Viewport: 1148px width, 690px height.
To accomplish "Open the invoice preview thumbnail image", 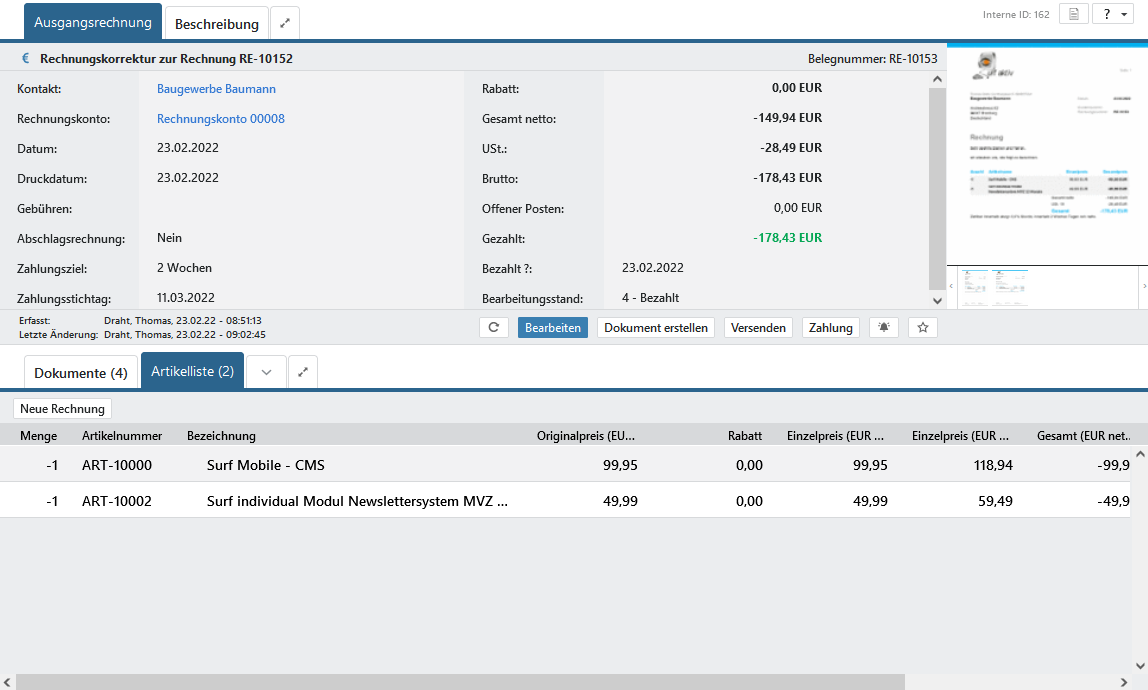I will [x=1046, y=152].
